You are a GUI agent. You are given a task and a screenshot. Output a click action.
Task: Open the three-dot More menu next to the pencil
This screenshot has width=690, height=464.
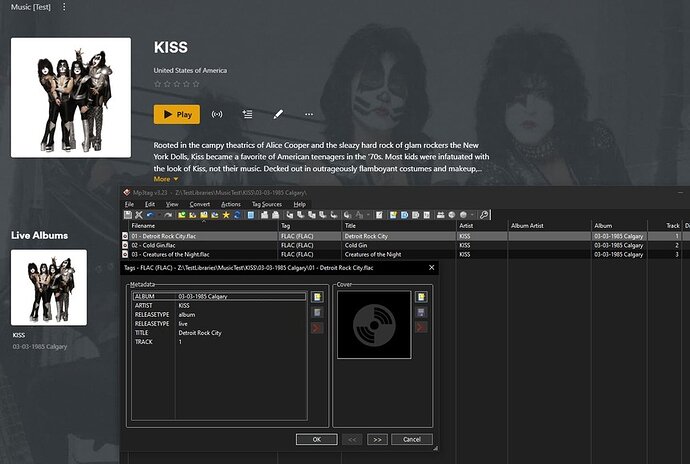coord(309,114)
